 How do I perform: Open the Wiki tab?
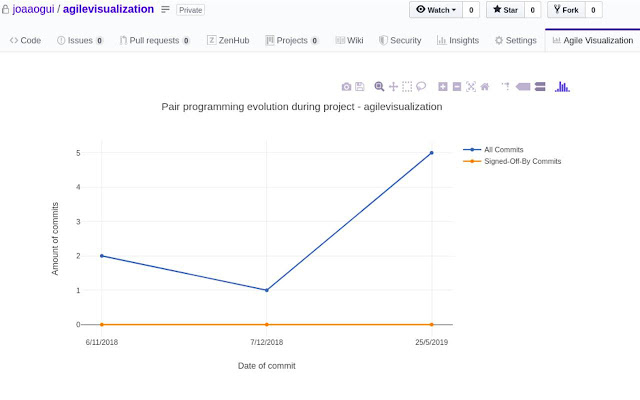point(349,40)
